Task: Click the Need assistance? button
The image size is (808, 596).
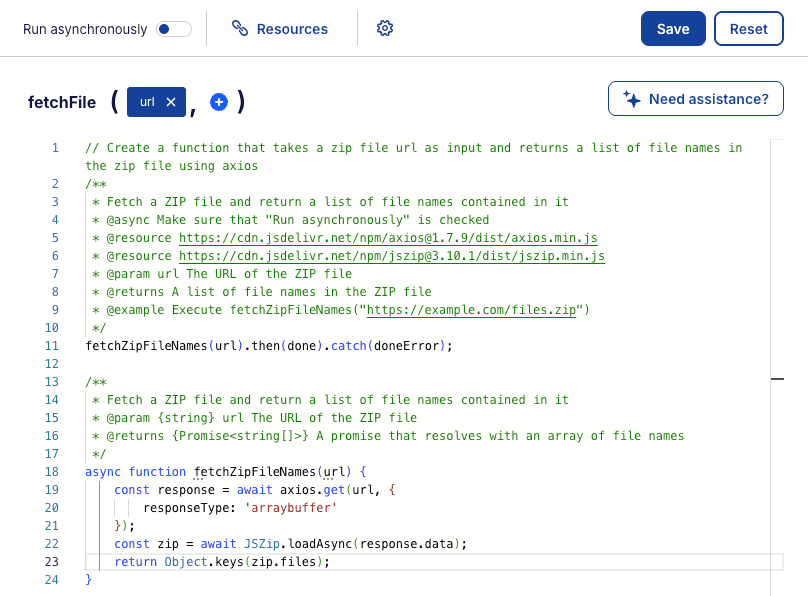Action: (695, 99)
